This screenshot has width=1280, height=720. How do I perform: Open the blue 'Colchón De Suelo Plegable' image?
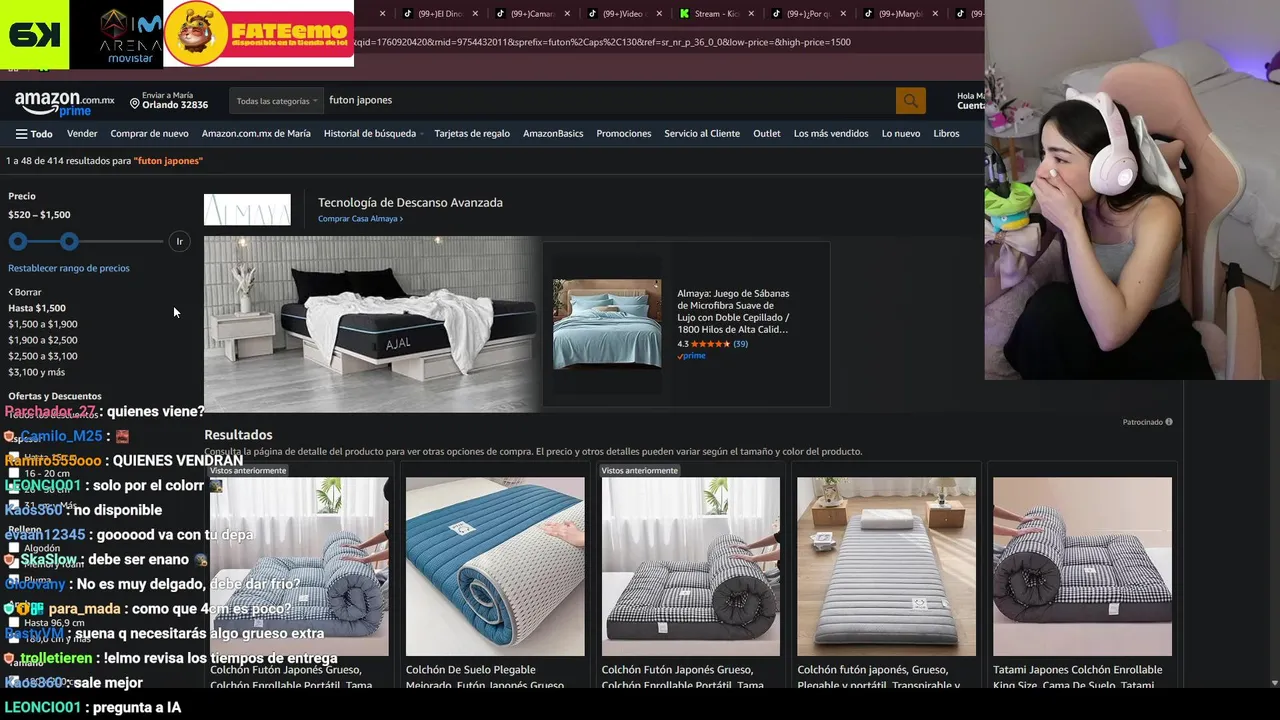495,566
